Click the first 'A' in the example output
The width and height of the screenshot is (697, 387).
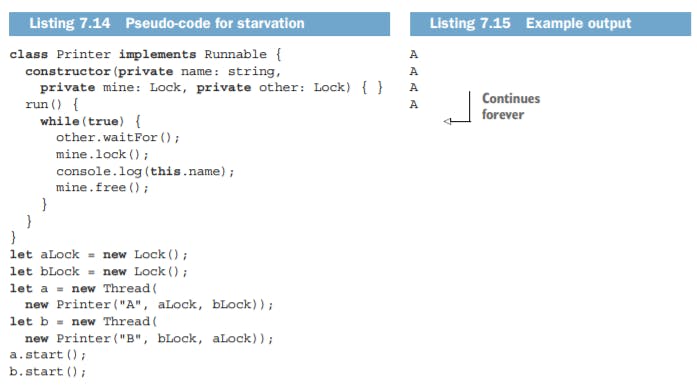414,55
